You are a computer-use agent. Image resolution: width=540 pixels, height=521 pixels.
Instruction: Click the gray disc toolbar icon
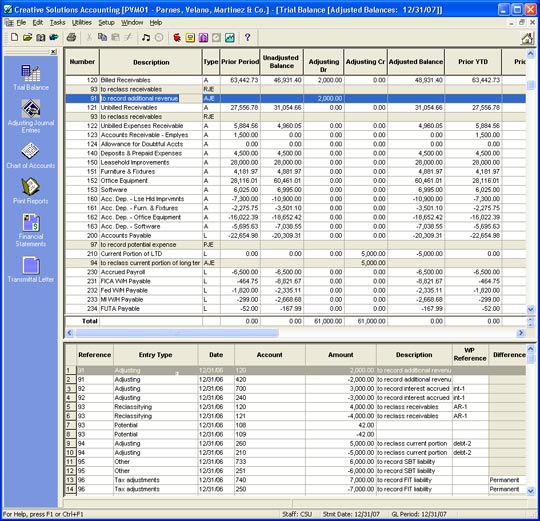click(216, 37)
